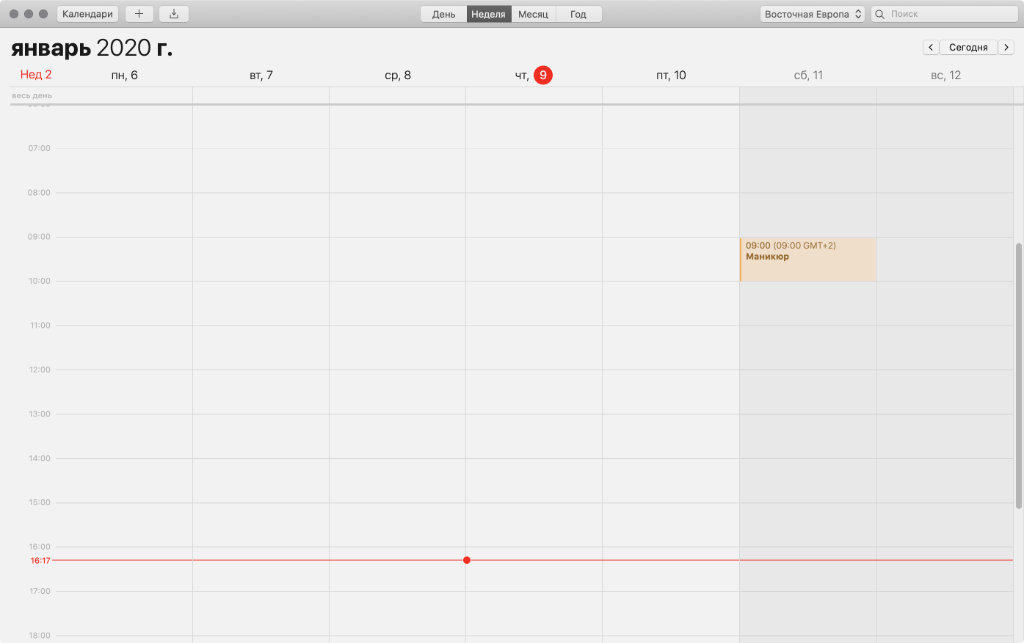Select today's date badge 9 on Thursday
This screenshot has width=1024, height=643.
543,75
